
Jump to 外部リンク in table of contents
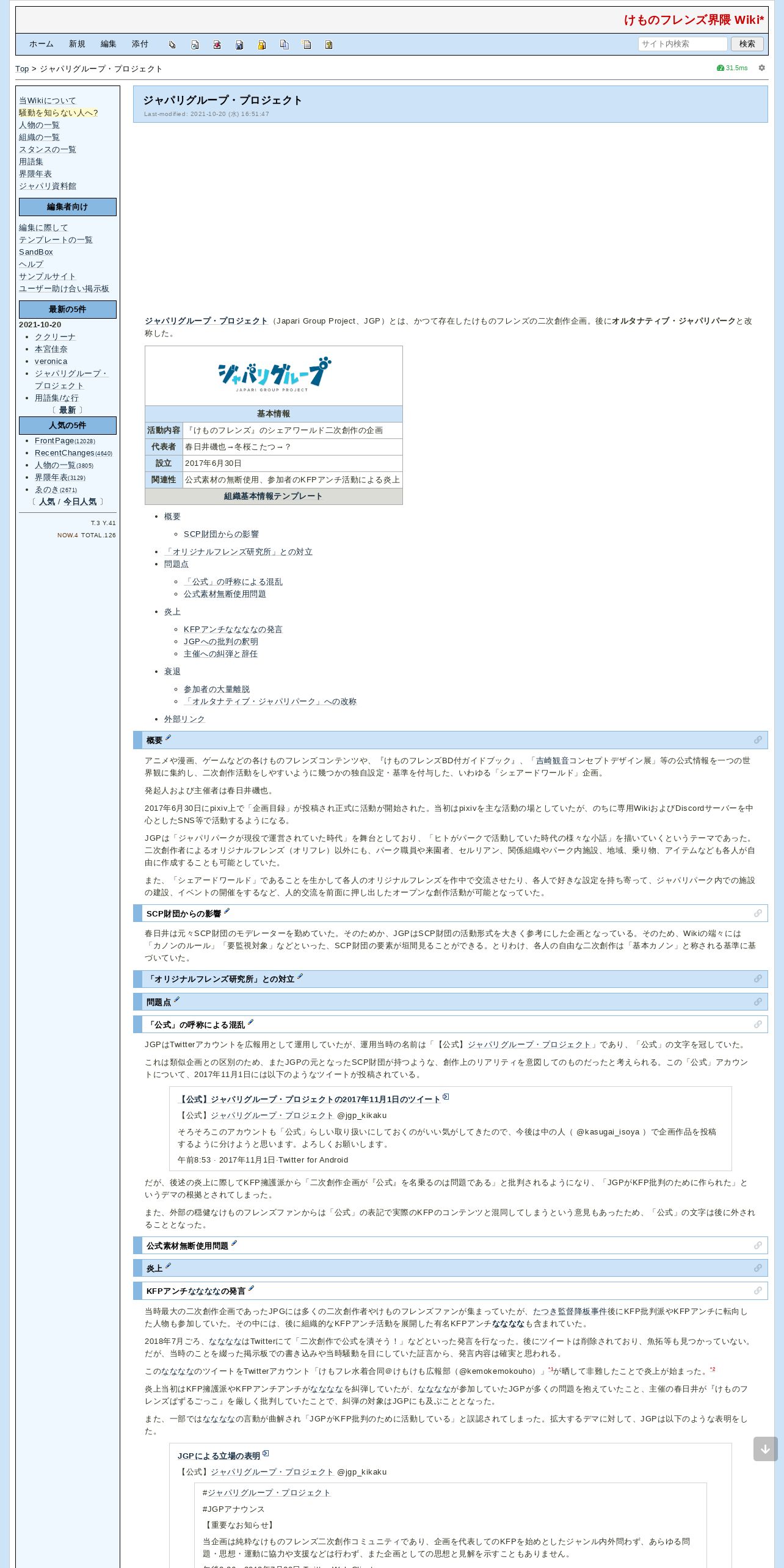point(184,719)
